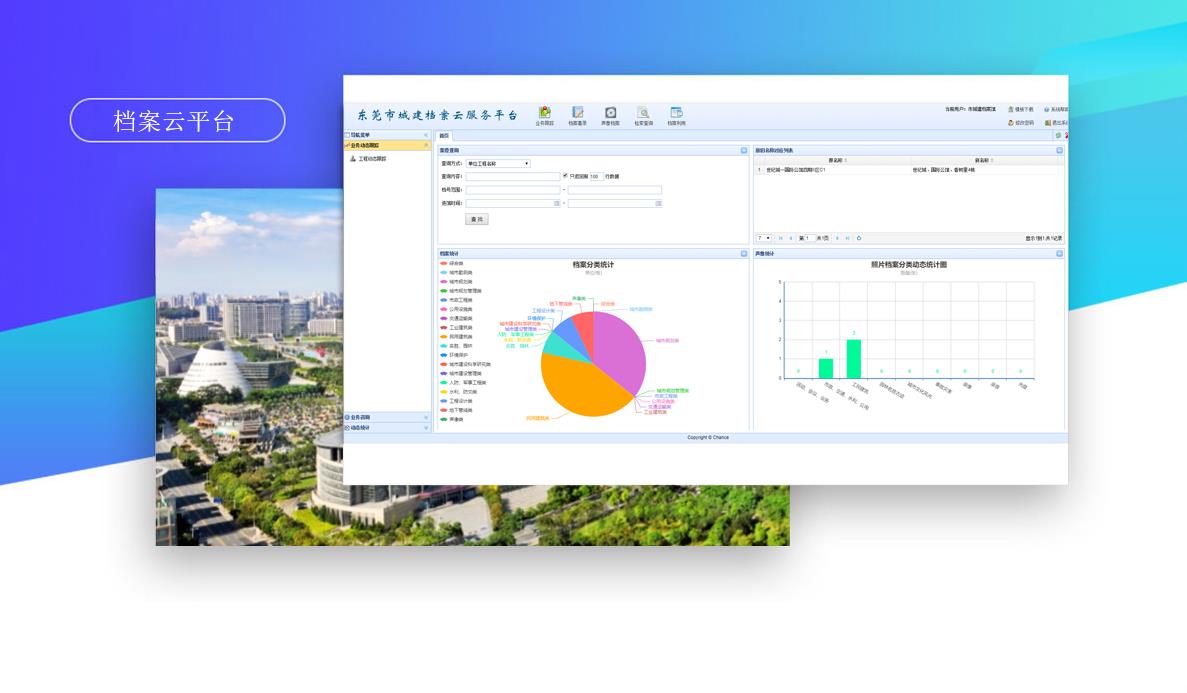Viewport: 1187px width, 693px height.
Task: Sort by the 原名称 column header
Action: [837, 161]
